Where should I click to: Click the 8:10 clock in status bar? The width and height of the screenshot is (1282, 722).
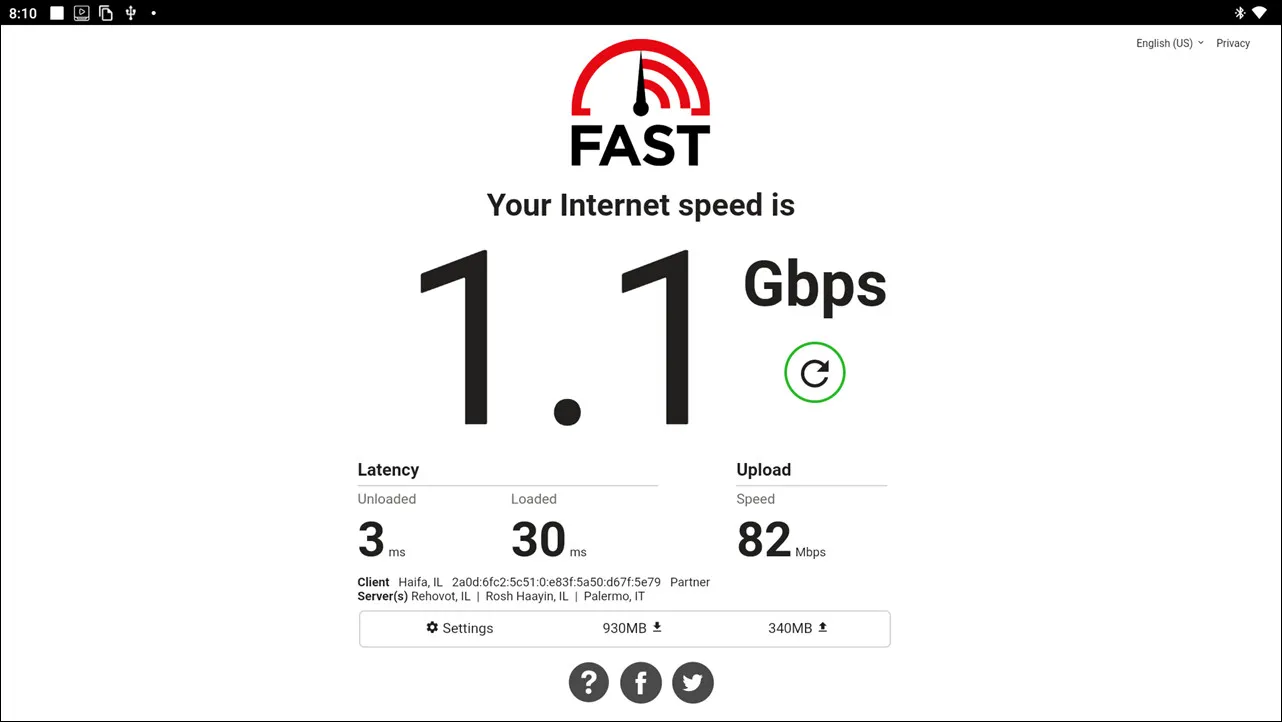pos(23,13)
